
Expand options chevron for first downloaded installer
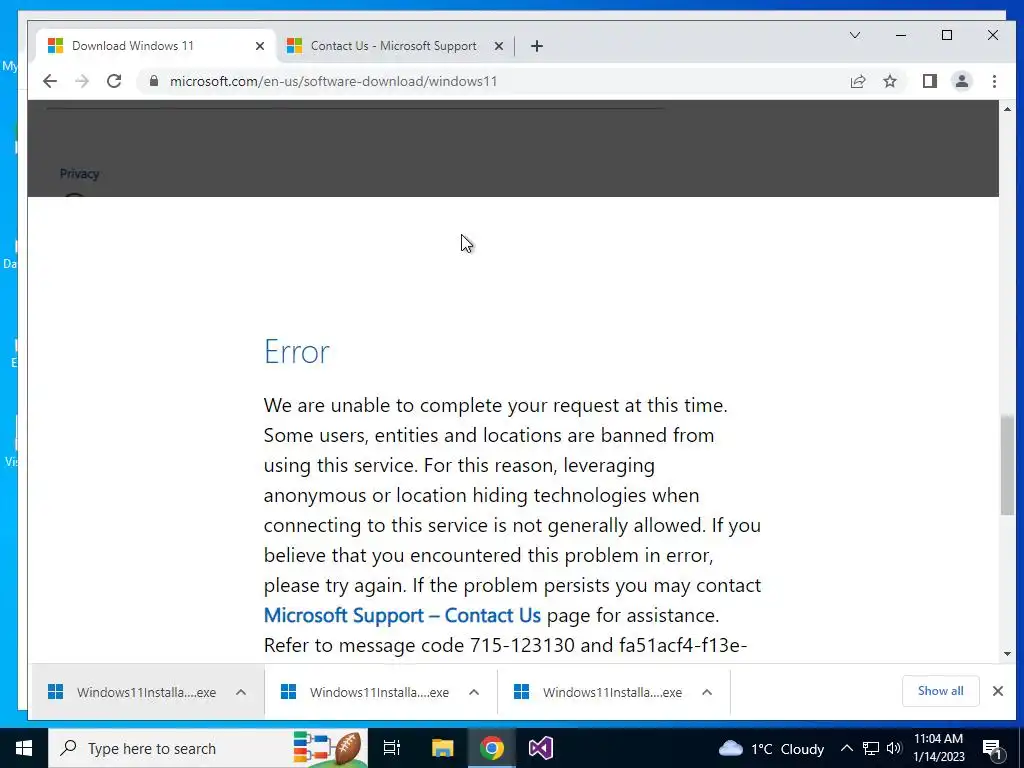point(241,692)
